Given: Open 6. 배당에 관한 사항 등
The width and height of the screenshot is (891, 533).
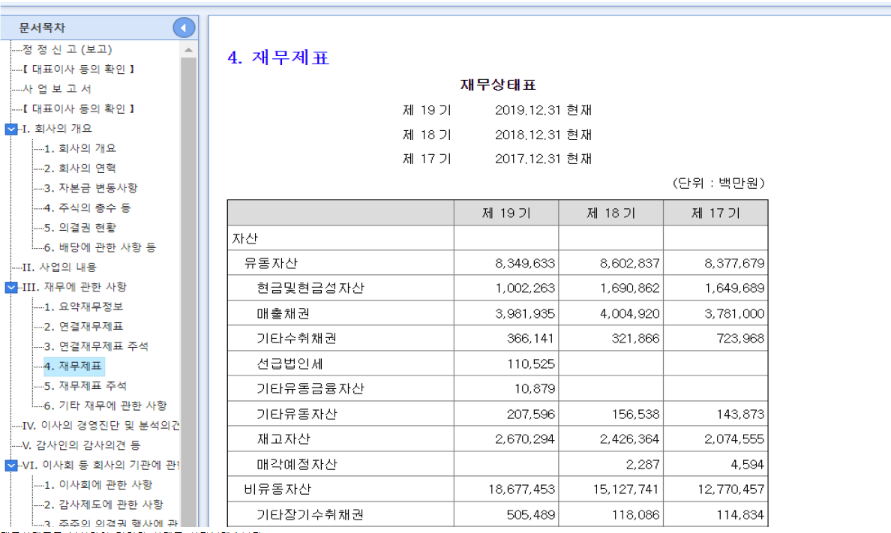Looking at the screenshot, I should coord(100,248).
